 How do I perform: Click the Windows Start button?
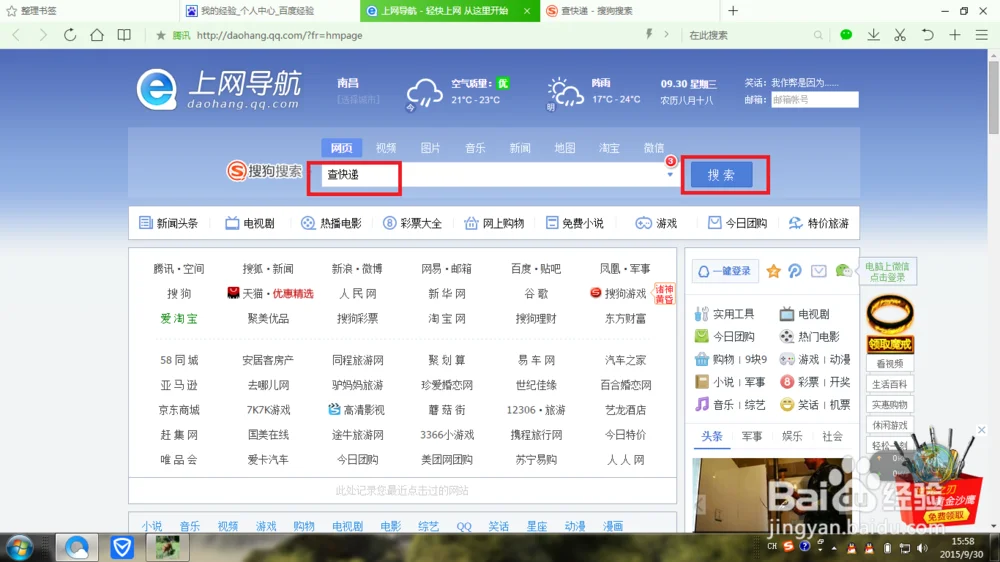pyautogui.click(x=19, y=548)
